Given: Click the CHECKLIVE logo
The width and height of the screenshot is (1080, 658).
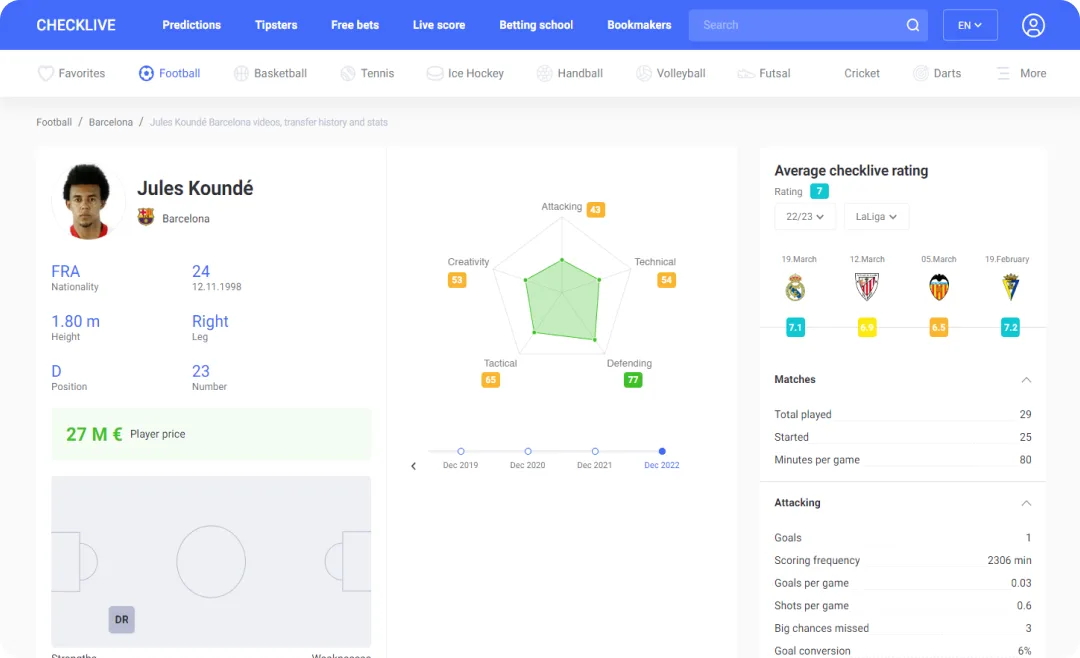Looking at the screenshot, I should click(76, 25).
